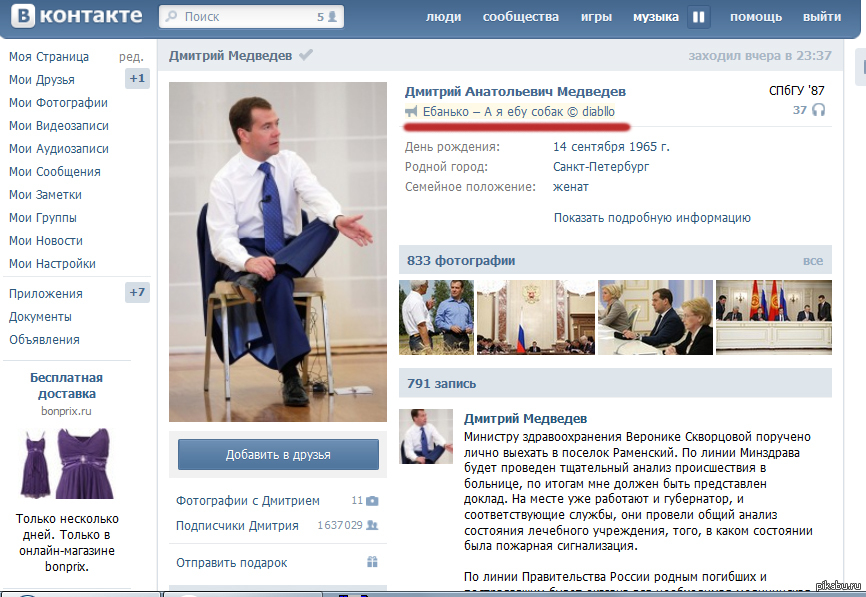Open Мои Сообщения in sidebar
Viewport: 866px width, 597px height.
point(55,172)
